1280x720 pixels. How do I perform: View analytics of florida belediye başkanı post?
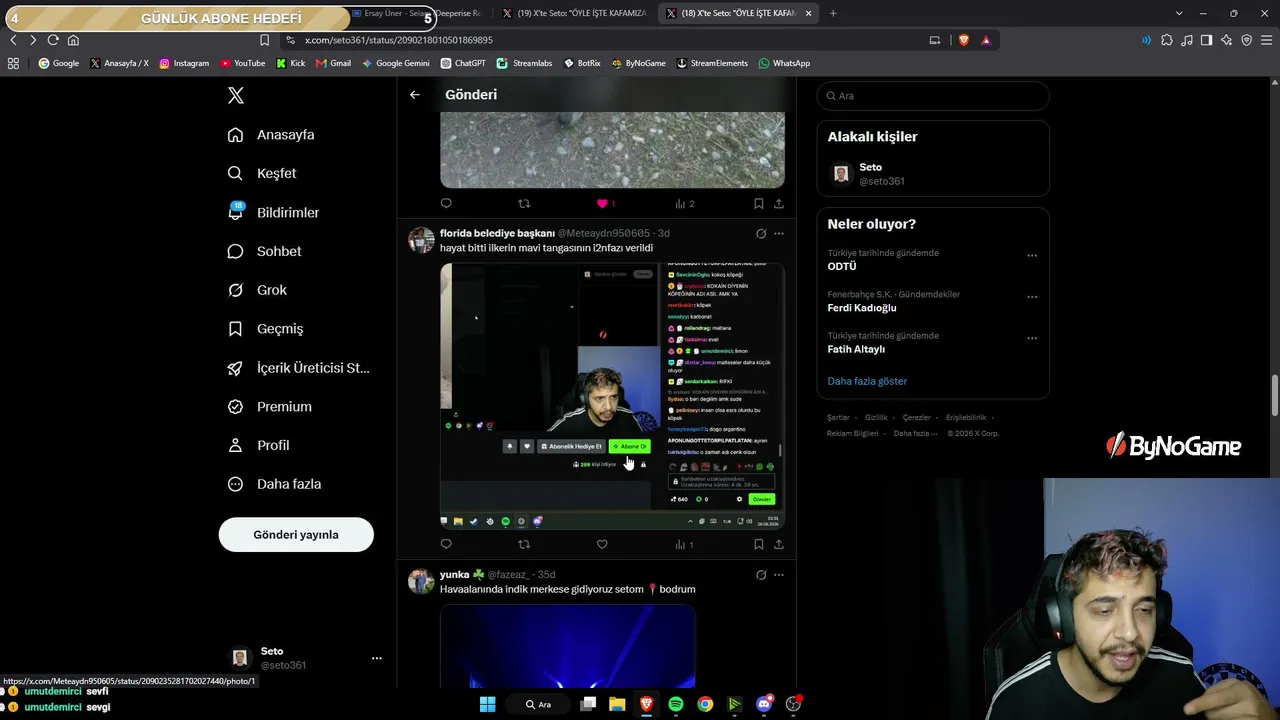(684, 544)
